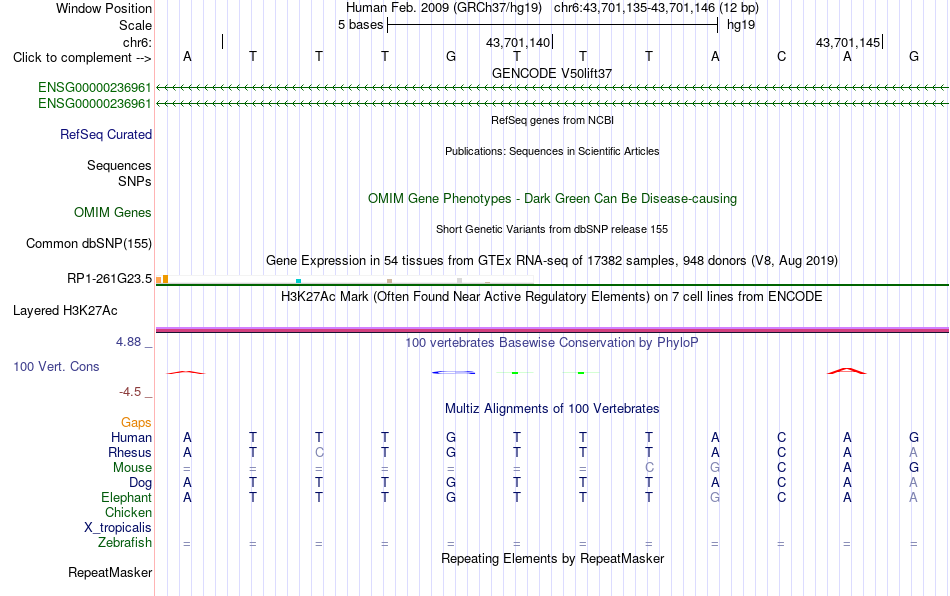This screenshot has width=950, height=596.
Task: Click the SNPs track label
Action: click(x=135, y=181)
